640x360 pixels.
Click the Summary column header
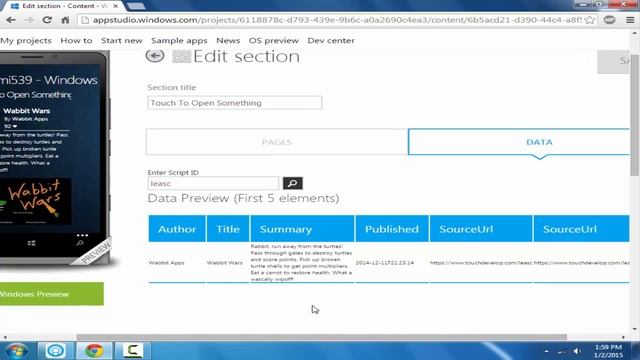tap(302, 229)
